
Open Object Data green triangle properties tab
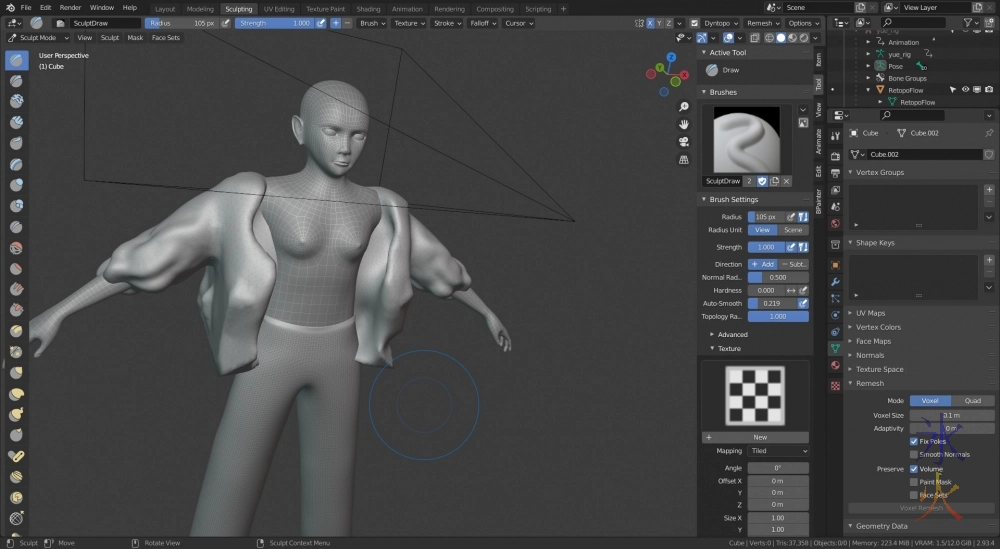click(836, 348)
